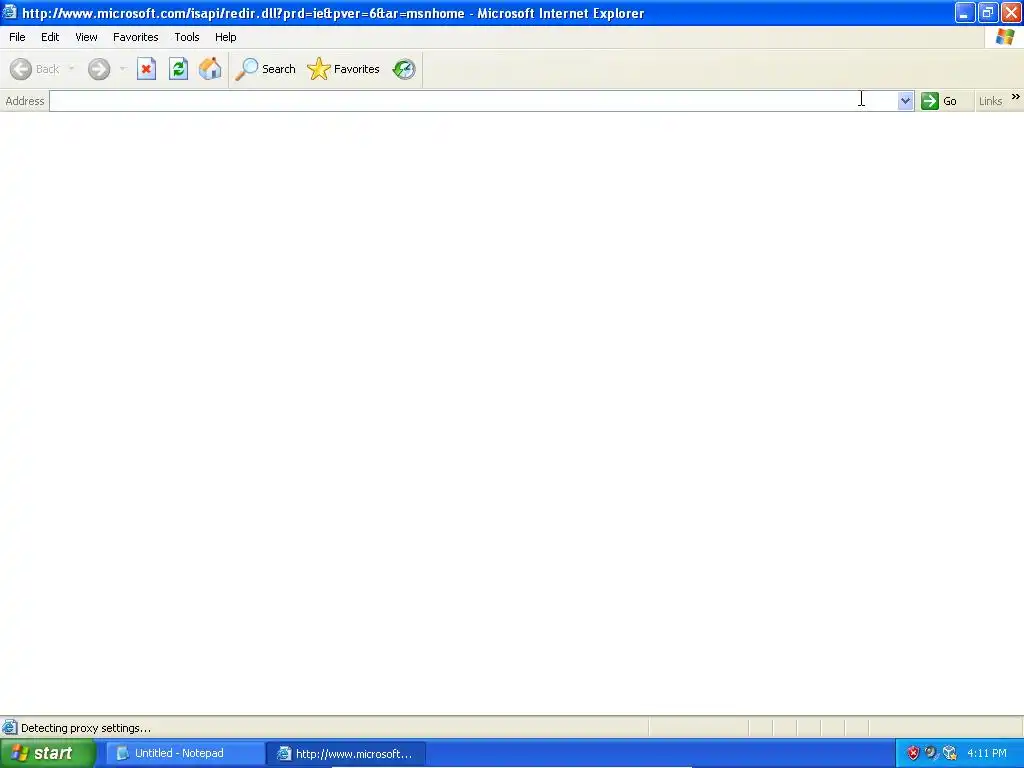Close the Internet Explorer window

[x=1011, y=13]
